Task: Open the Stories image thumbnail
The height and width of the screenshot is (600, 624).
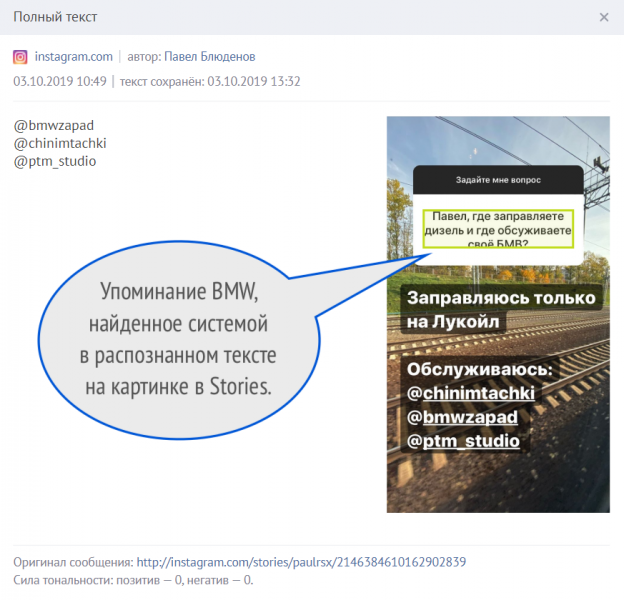Action: [498, 314]
